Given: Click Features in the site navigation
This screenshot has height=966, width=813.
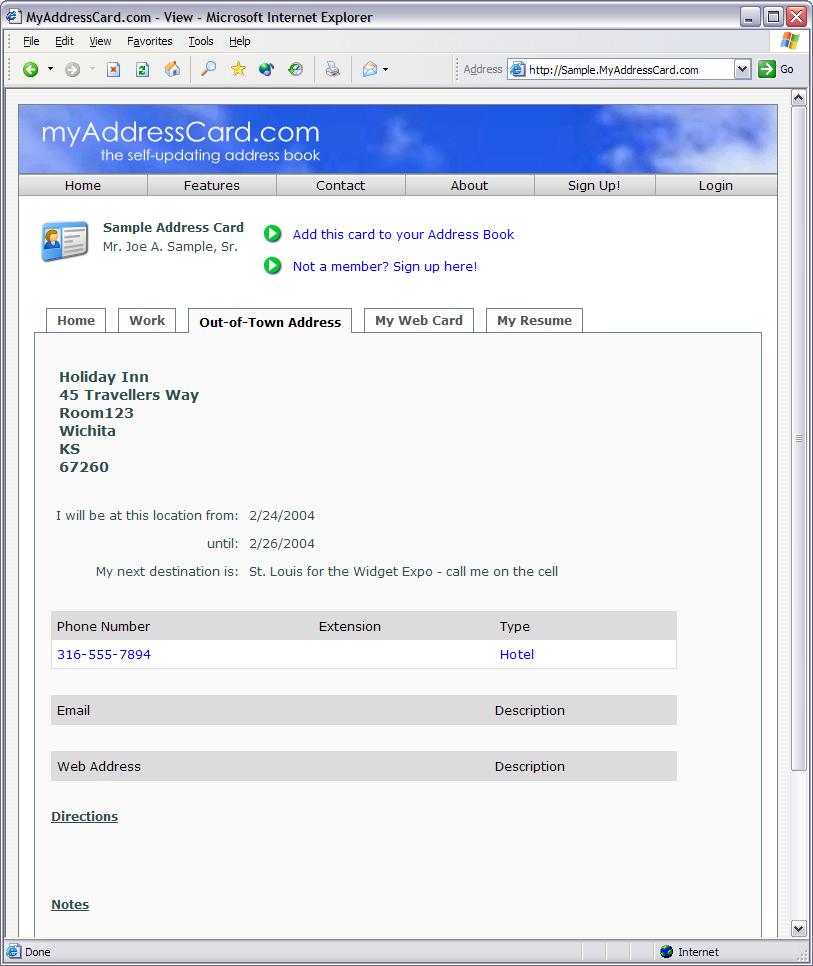Looking at the screenshot, I should [x=211, y=185].
